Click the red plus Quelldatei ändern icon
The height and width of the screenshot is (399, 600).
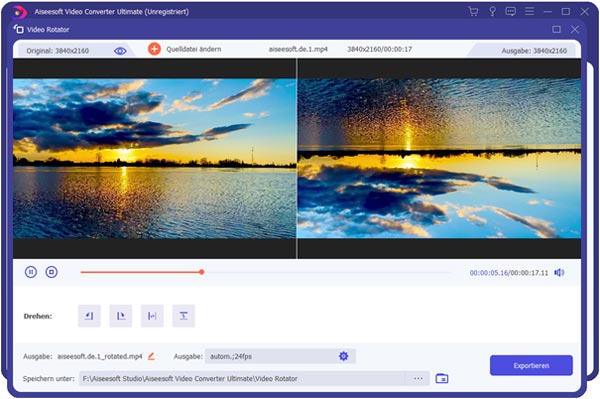pyautogui.click(x=154, y=49)
